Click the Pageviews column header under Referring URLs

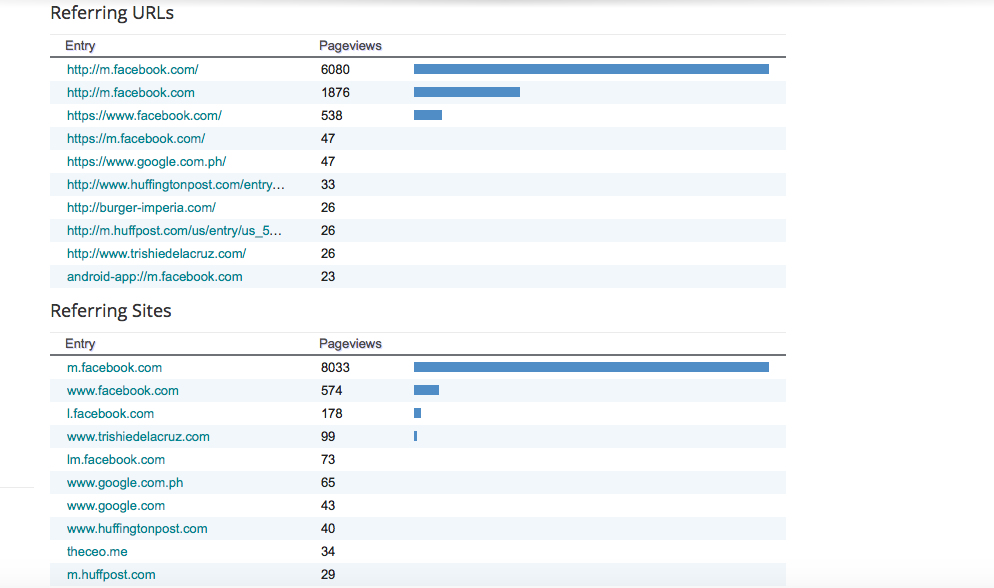pos(350,46)
